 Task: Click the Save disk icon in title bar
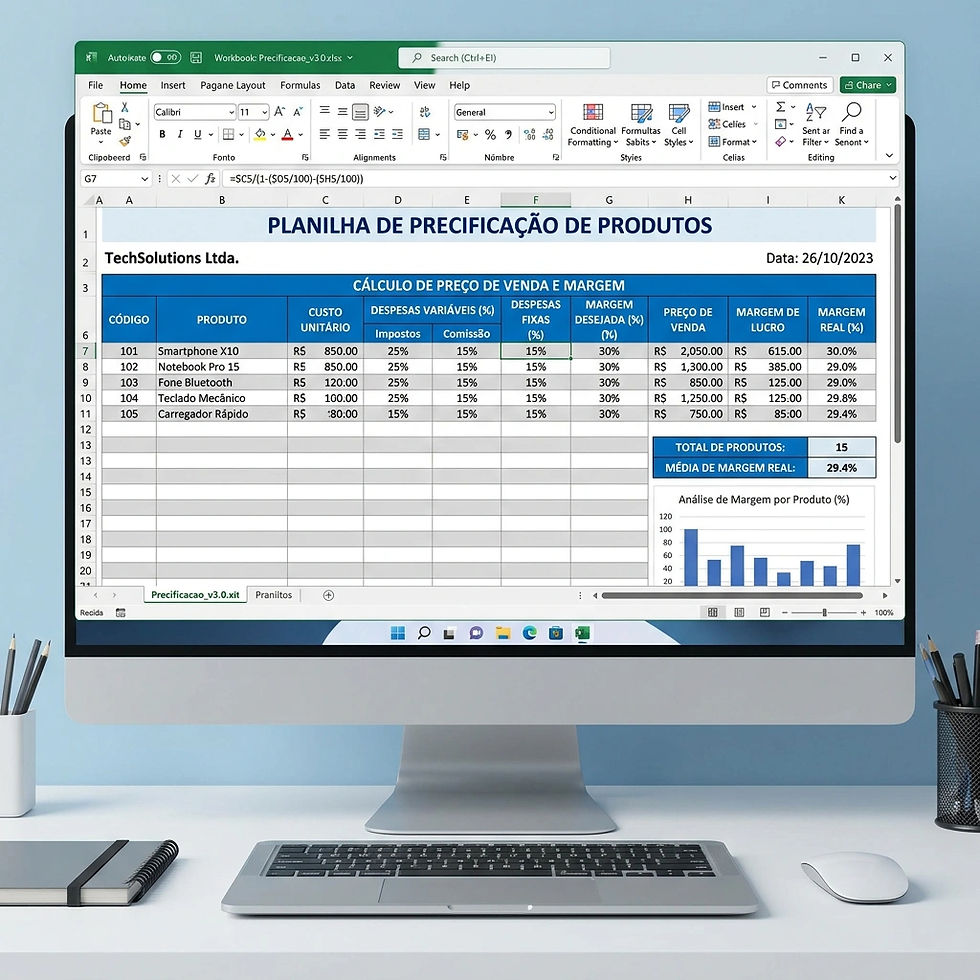196,58
